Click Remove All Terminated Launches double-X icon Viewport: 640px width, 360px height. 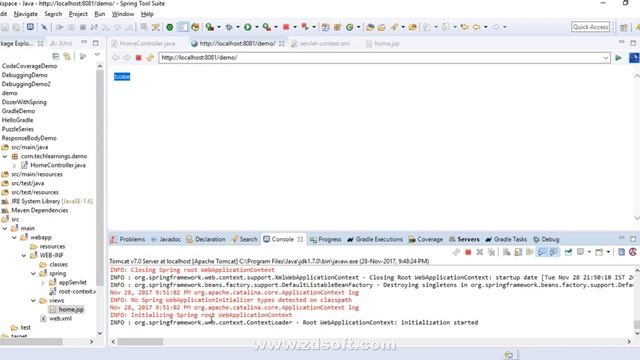click(491, 252)
